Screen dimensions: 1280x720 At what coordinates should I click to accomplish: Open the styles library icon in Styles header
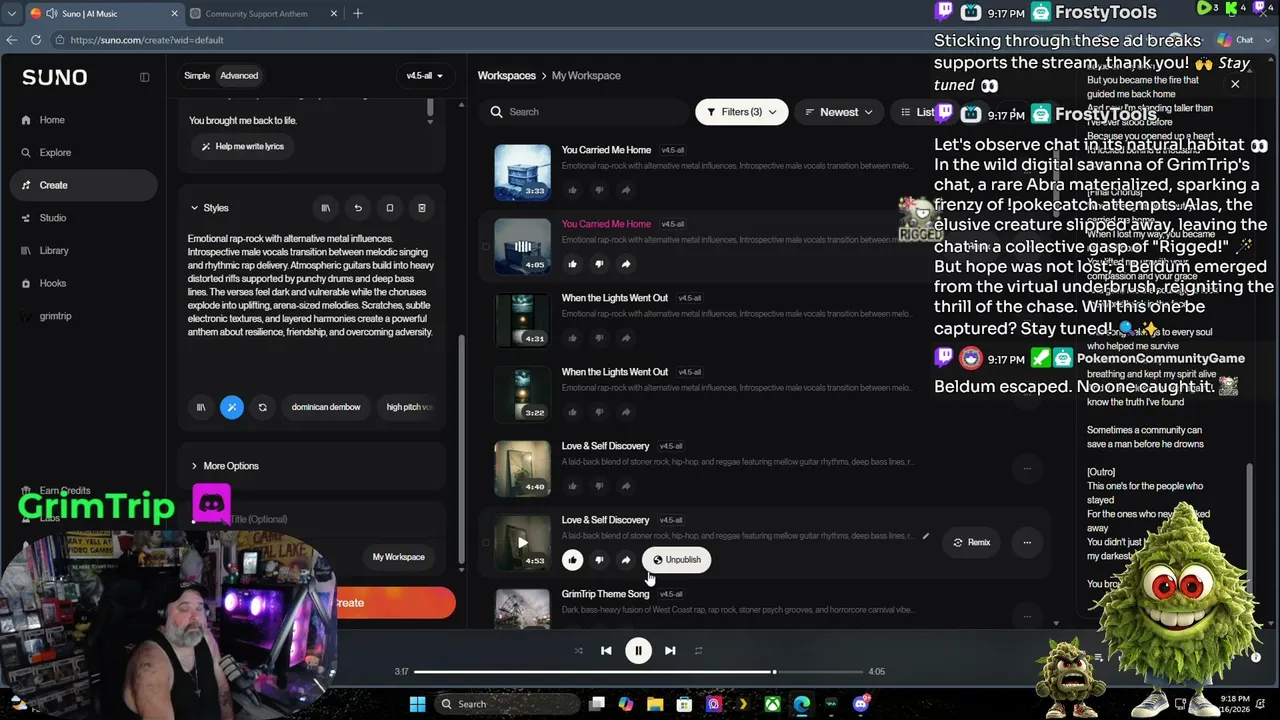pos(325,208)
